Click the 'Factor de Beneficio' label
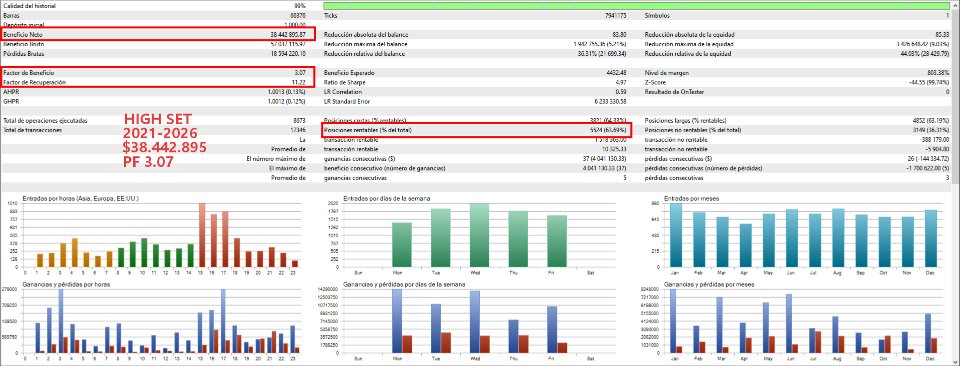Screen dimensions: 960x366 28,73
